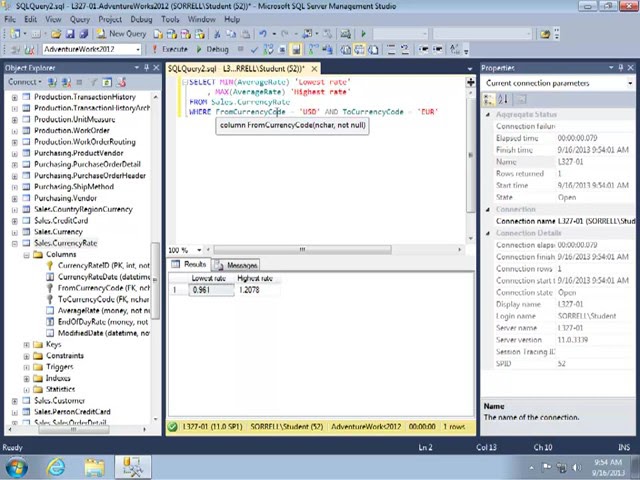Viewport: 640px width, 480px height.
Task: Expand the Sales.Customer table node
Action: pos(15,401)
